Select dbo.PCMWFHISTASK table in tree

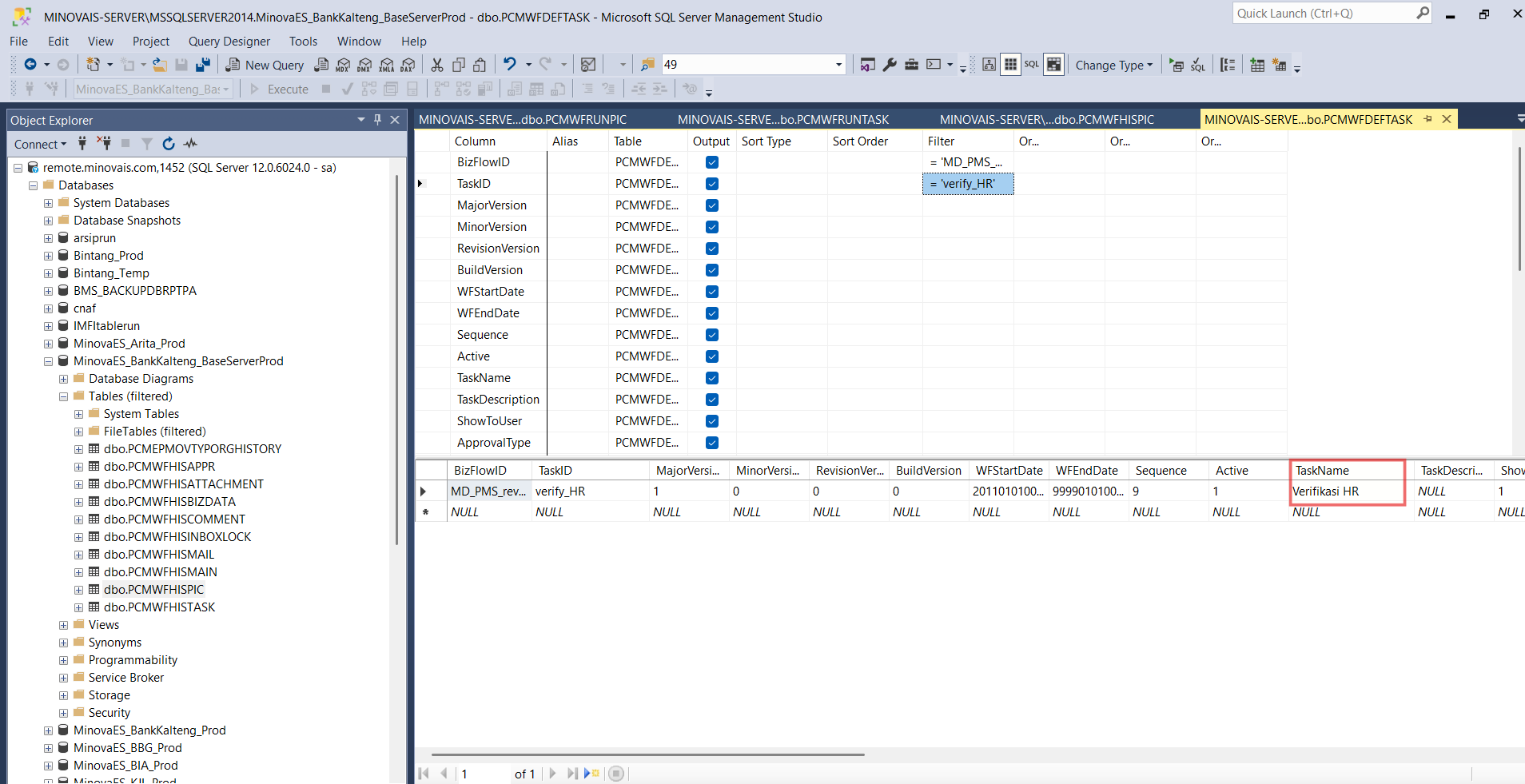coord(159,607)
